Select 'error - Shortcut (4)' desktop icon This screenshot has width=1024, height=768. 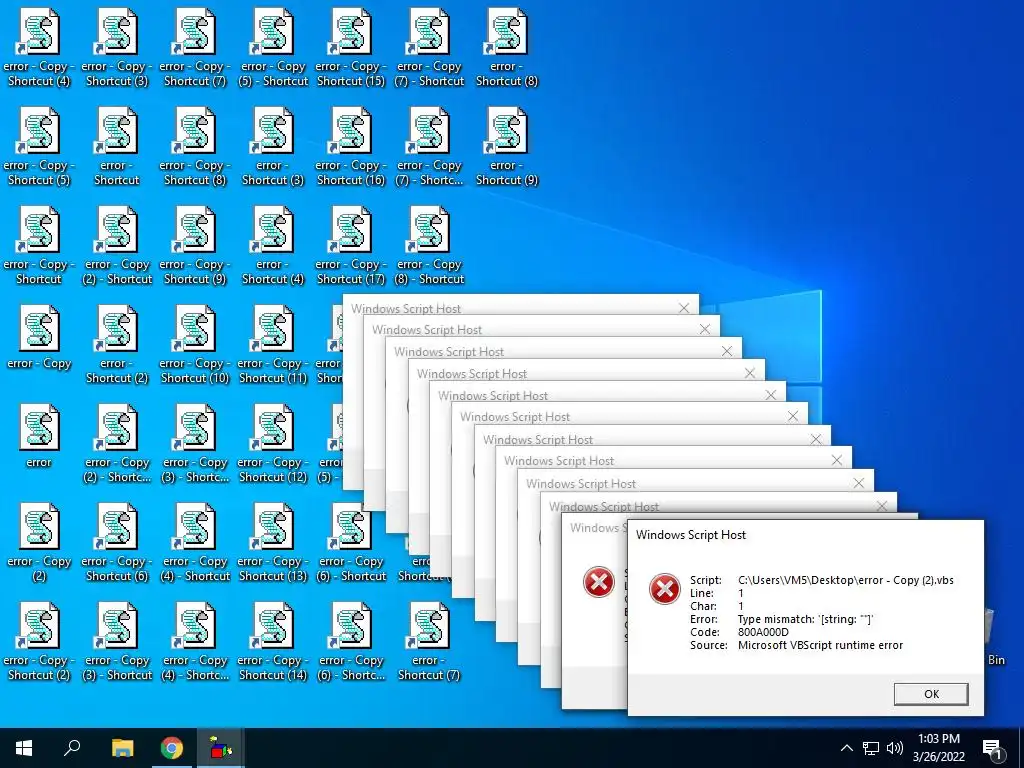point(273,247)
